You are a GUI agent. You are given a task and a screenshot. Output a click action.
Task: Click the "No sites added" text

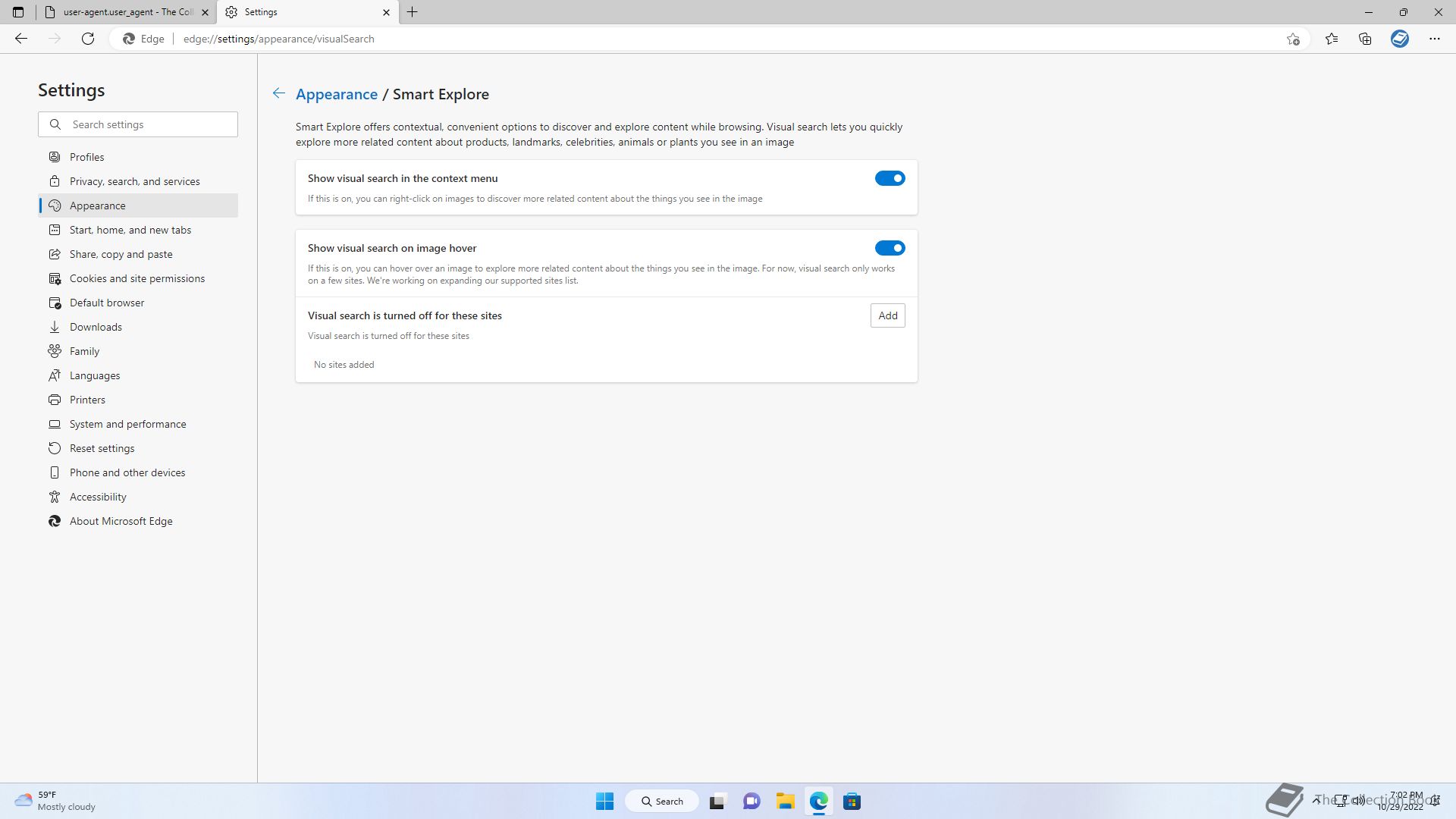[x=344, y=365]
